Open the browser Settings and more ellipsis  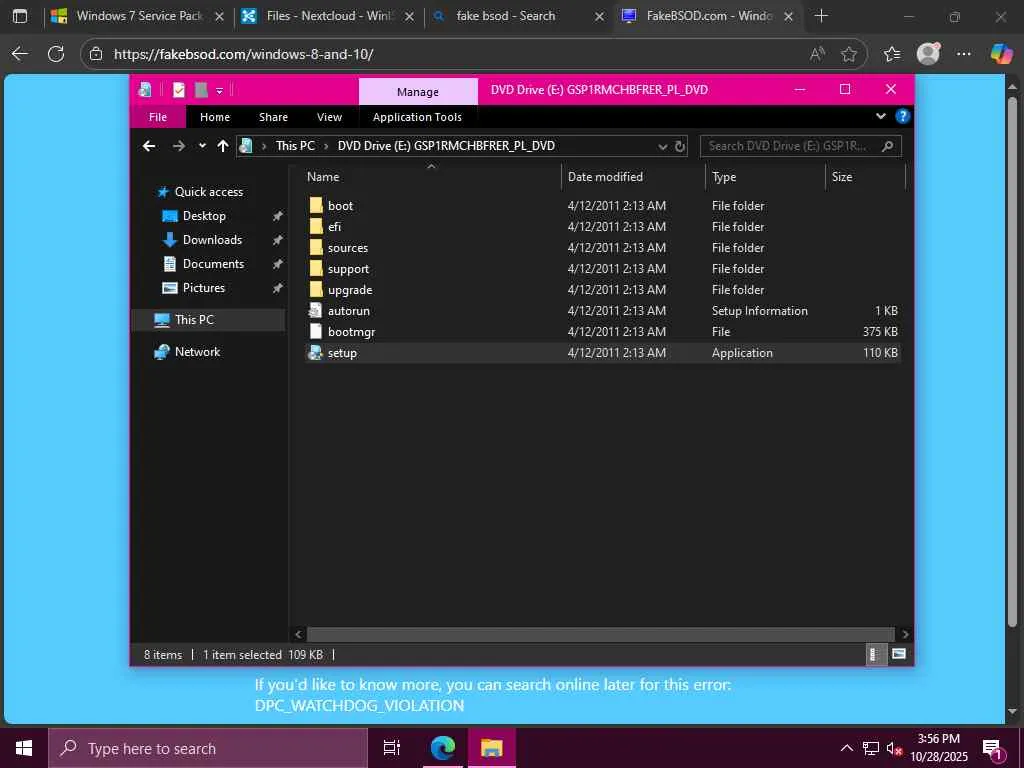(x=964, y=54)
